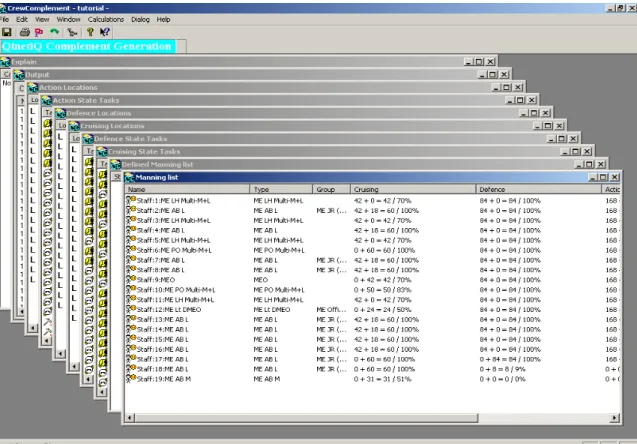Sort by the Defence column header
The width and height of the screenshot is (637, 444).
(x=538, y=189)
